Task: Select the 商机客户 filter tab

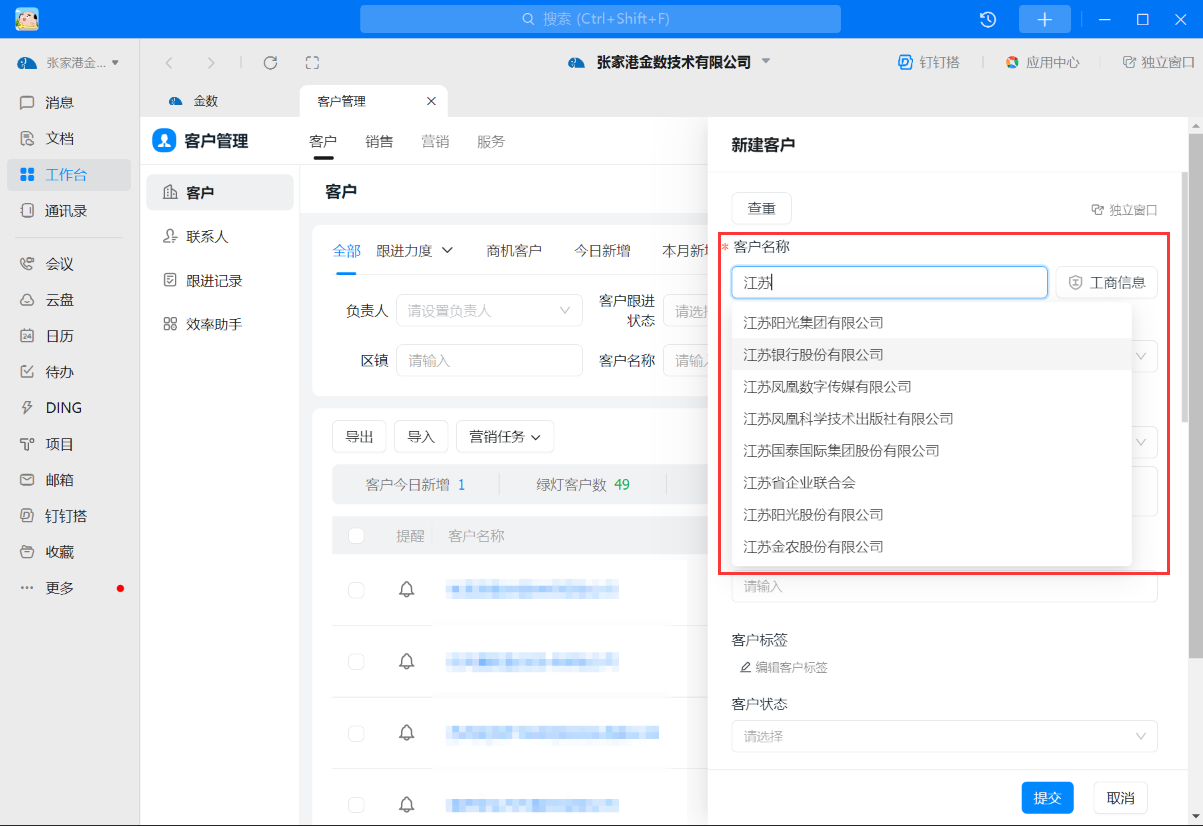Action: tap(514, 251)
